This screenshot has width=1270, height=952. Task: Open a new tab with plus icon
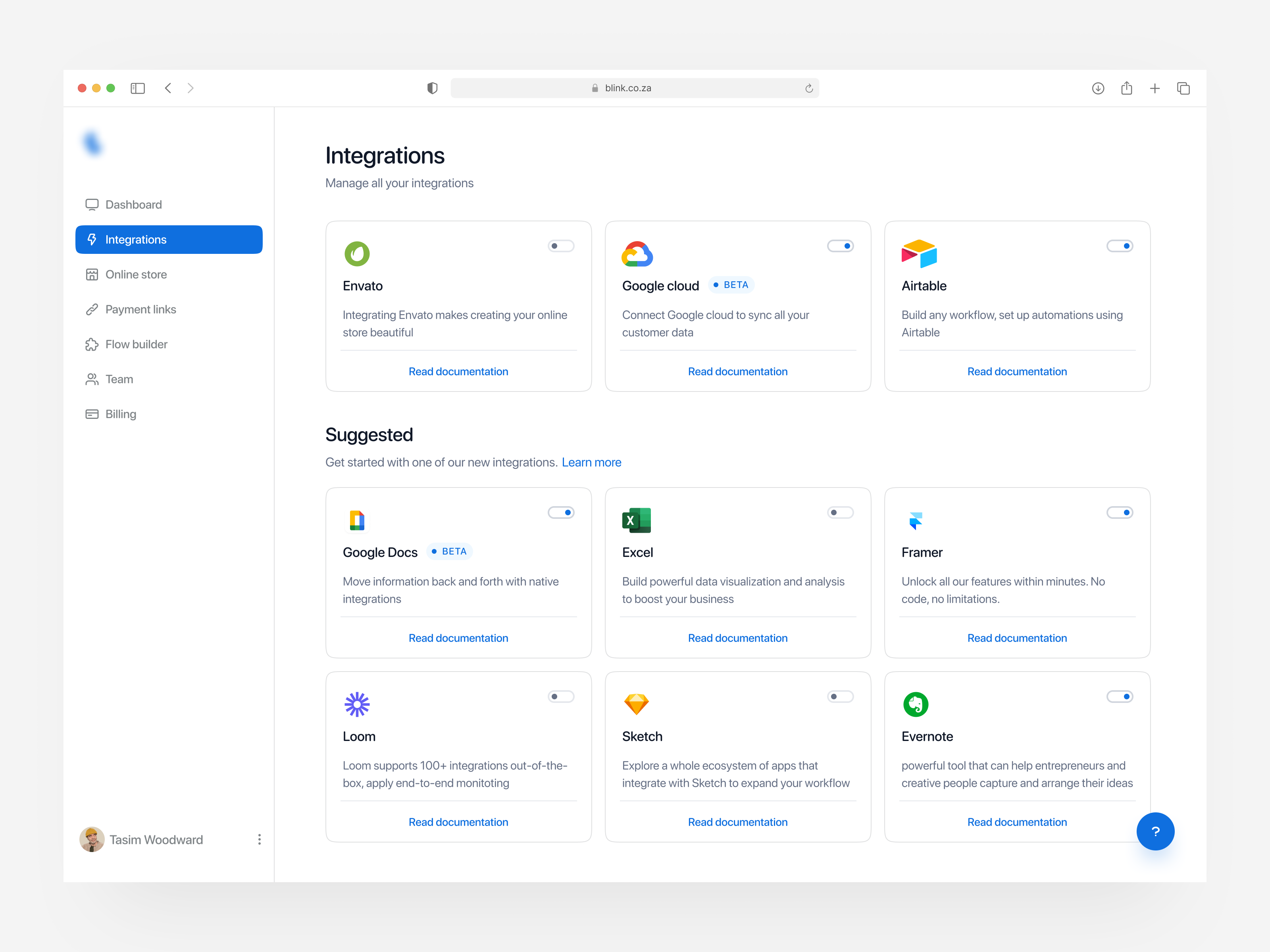(x=1155, y=88)
